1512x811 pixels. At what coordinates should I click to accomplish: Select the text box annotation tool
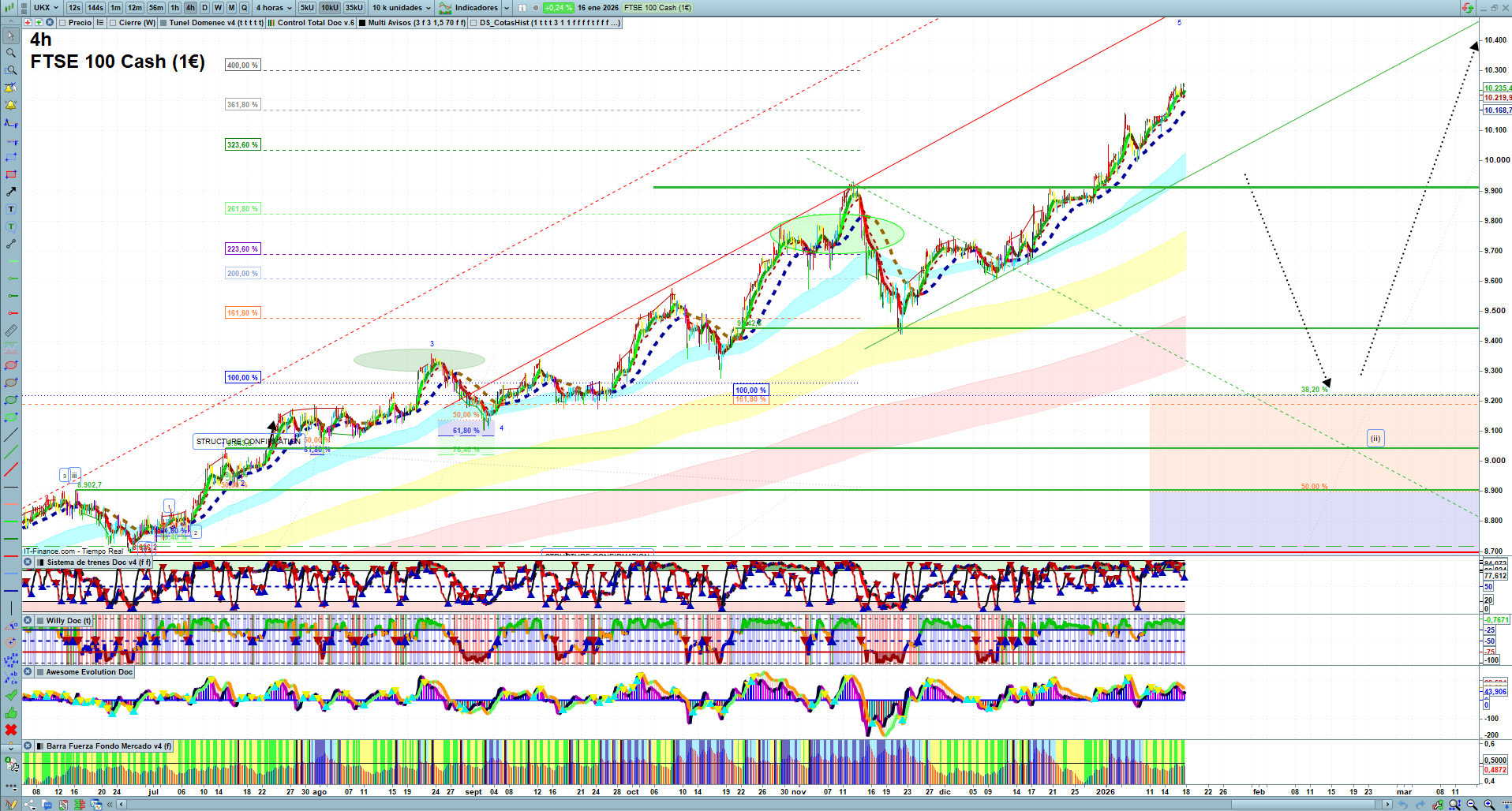[x=11, y=209]
